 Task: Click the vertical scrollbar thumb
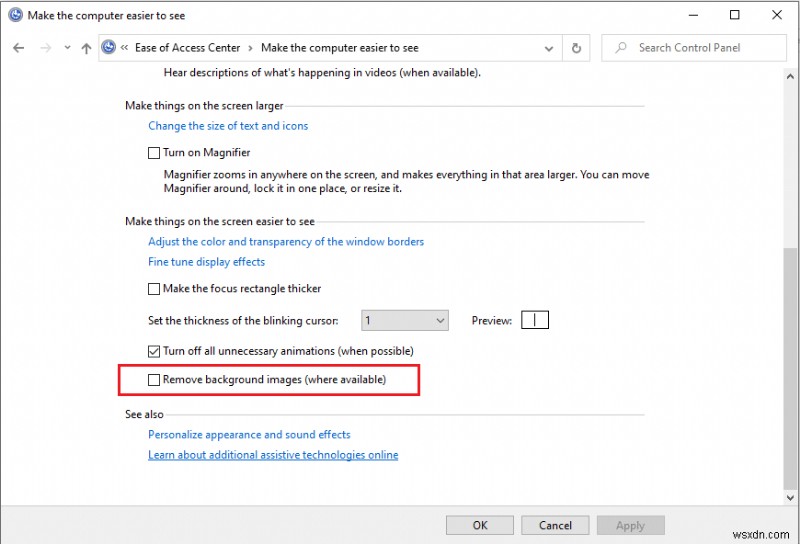790,367
